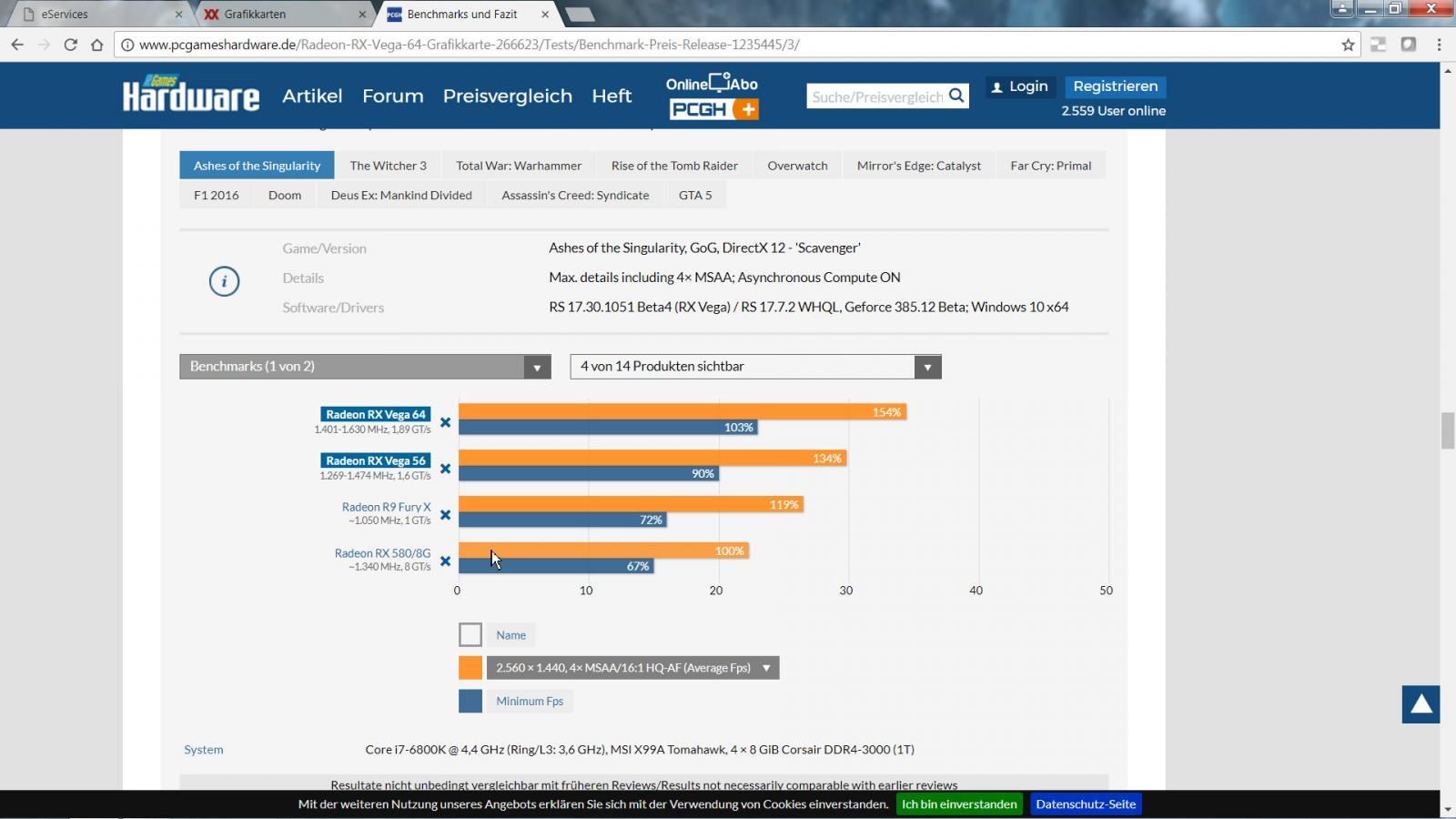Go to the Forum section
Screen dimensions: 1456x819
click(393, 96)
